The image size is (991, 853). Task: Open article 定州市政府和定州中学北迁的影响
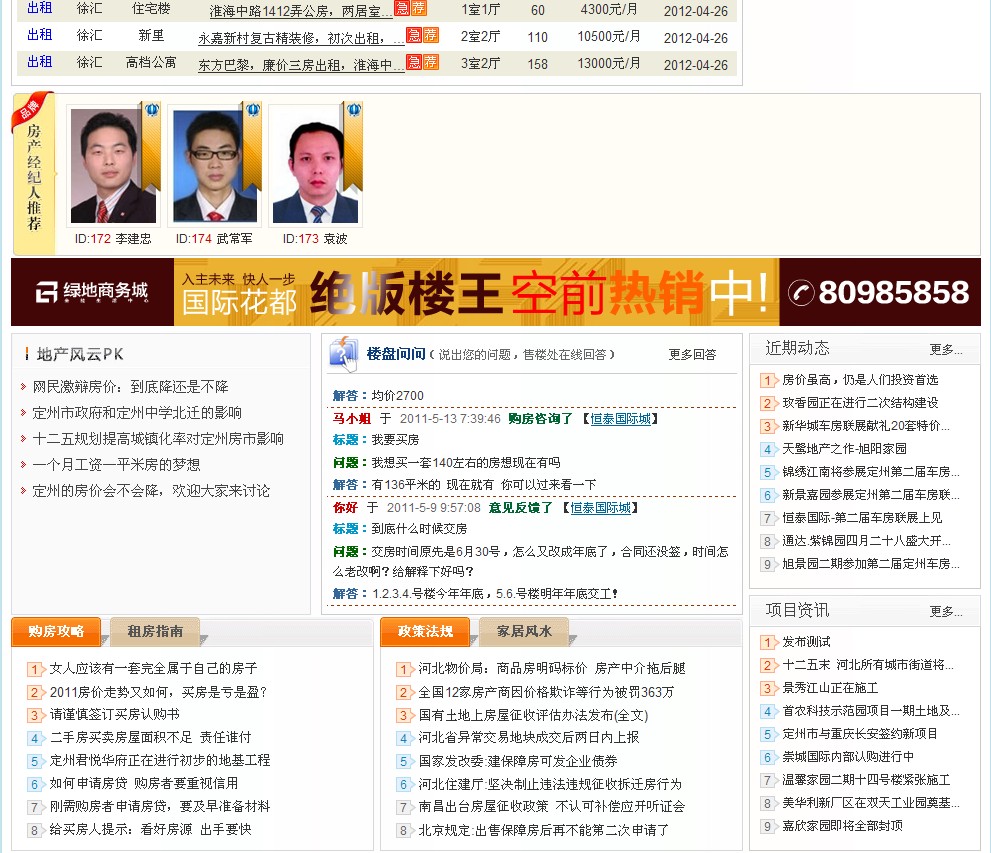tap(137, 413)
